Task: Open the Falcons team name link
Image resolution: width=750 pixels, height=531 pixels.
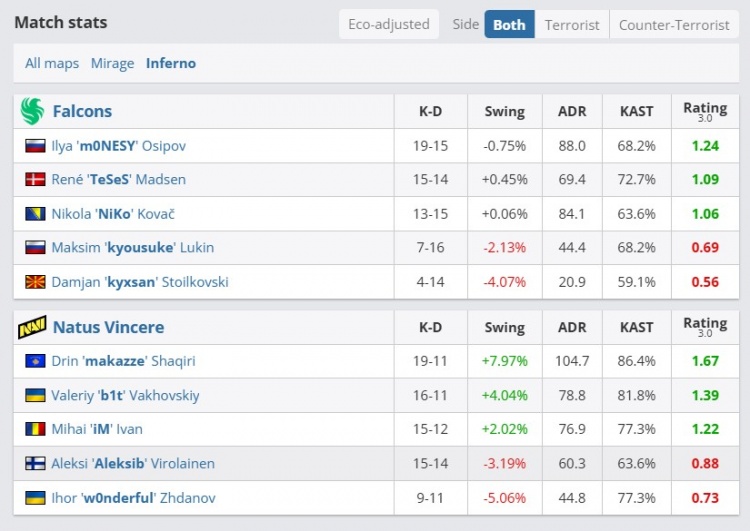Action: (x=82, y=111)
